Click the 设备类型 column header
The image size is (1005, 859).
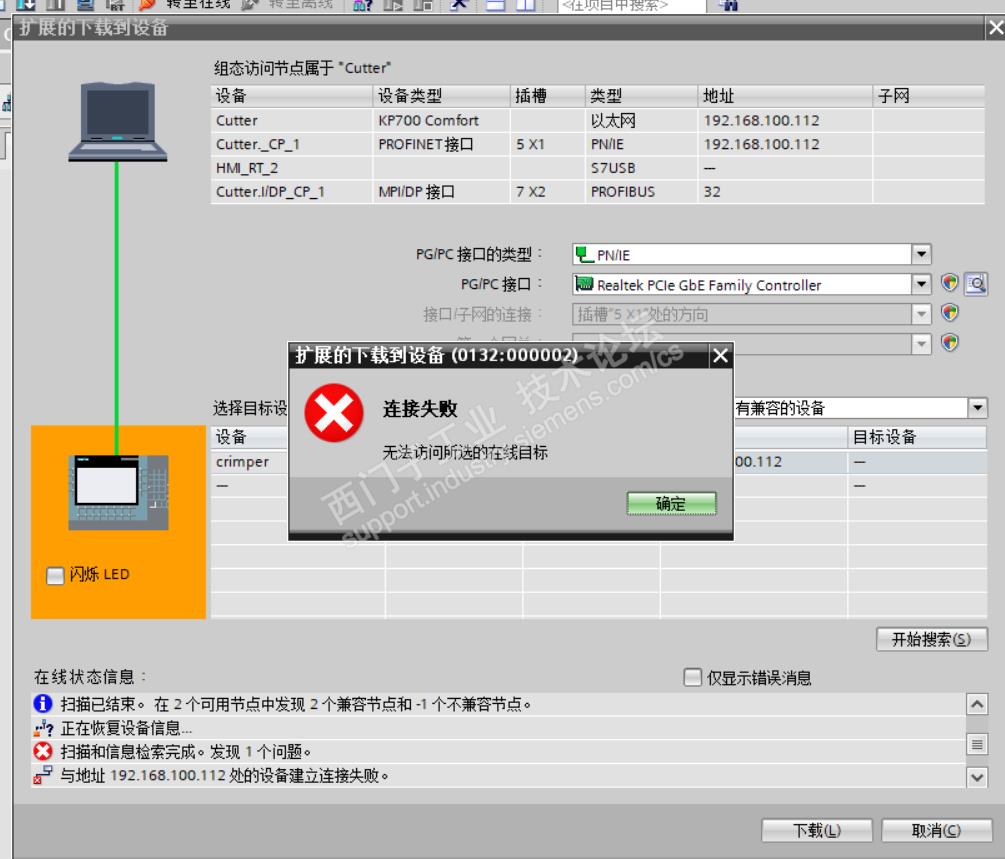click(441, 96)
